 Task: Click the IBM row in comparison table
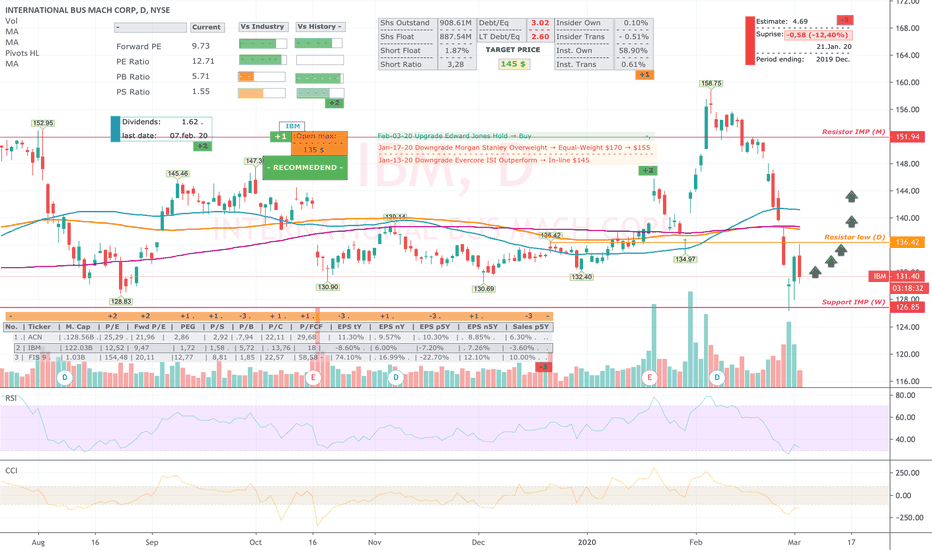coord(283,348)
